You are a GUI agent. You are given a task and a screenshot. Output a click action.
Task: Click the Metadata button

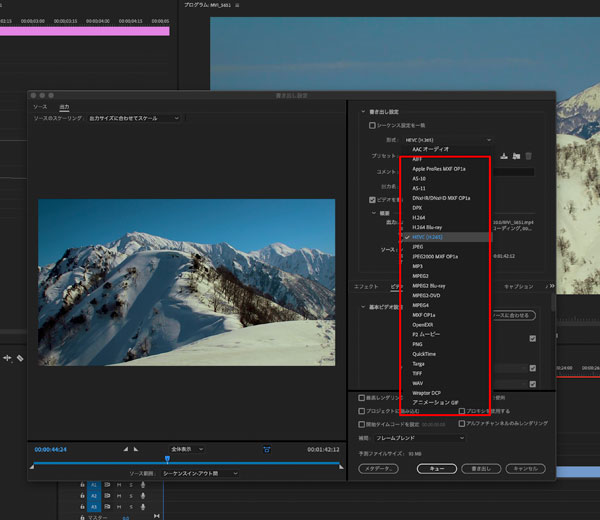coord(378,469)
